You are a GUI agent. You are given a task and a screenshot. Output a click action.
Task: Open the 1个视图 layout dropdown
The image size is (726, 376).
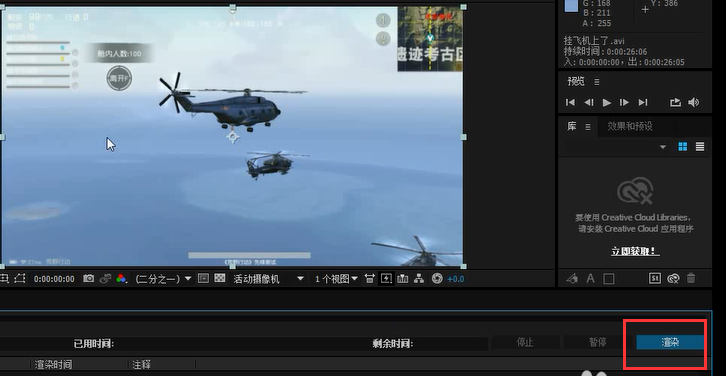click(336, 279)
